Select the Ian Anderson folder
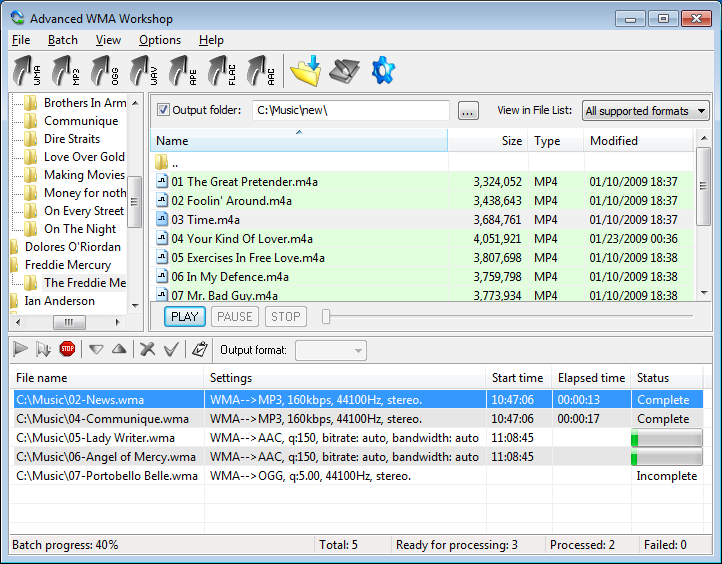 pos(59,301)
